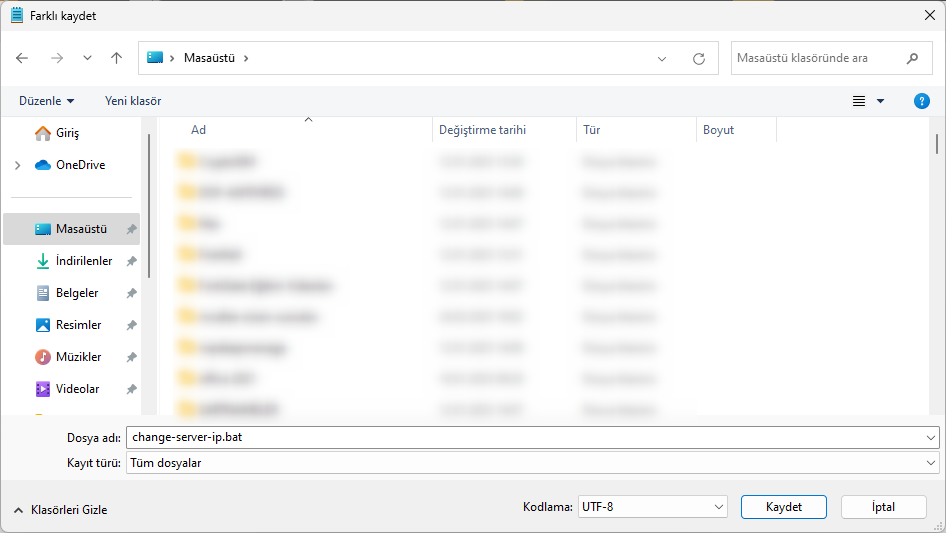Open the recent locations dropdown arrow
The image size is (946, 533).
pos(87,58)
